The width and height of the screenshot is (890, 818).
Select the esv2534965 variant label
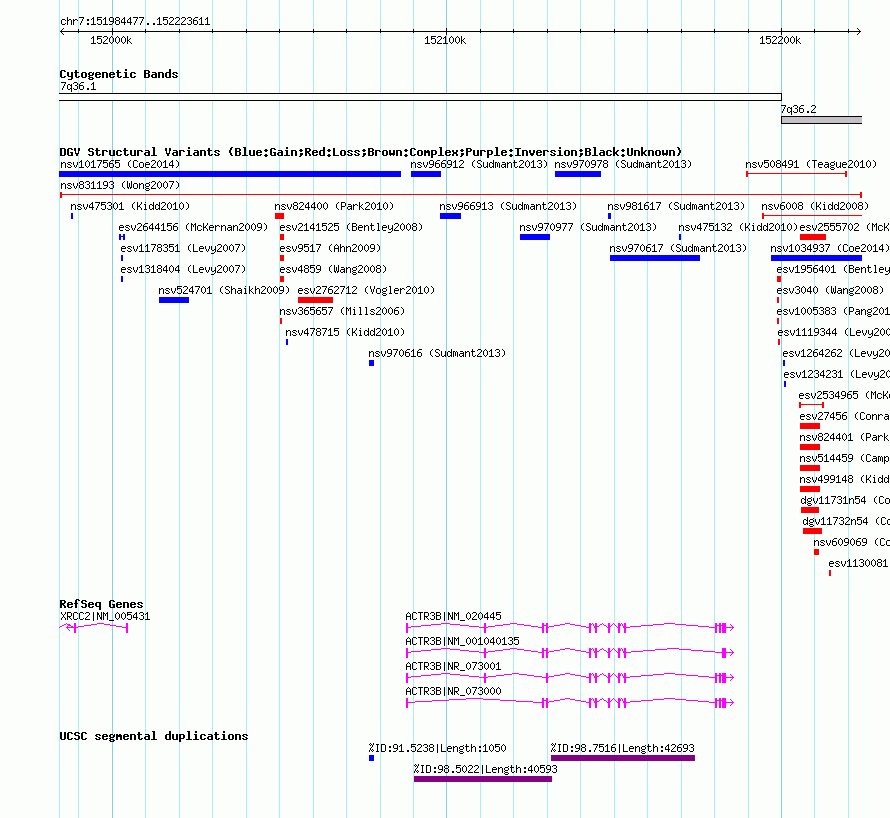(x=844, y=395)
